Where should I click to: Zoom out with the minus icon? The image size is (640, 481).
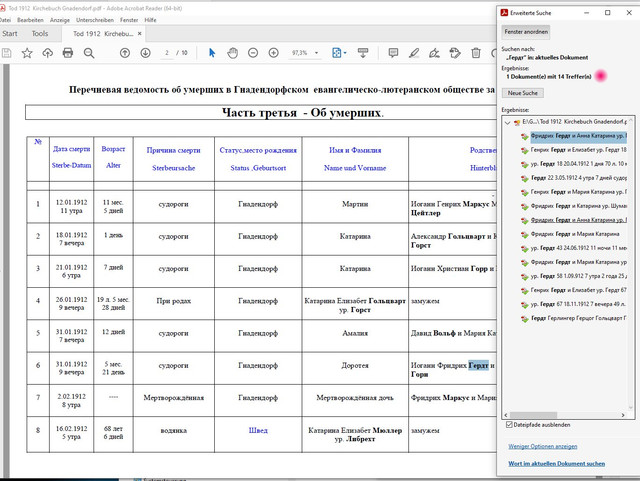pos(253,53)
